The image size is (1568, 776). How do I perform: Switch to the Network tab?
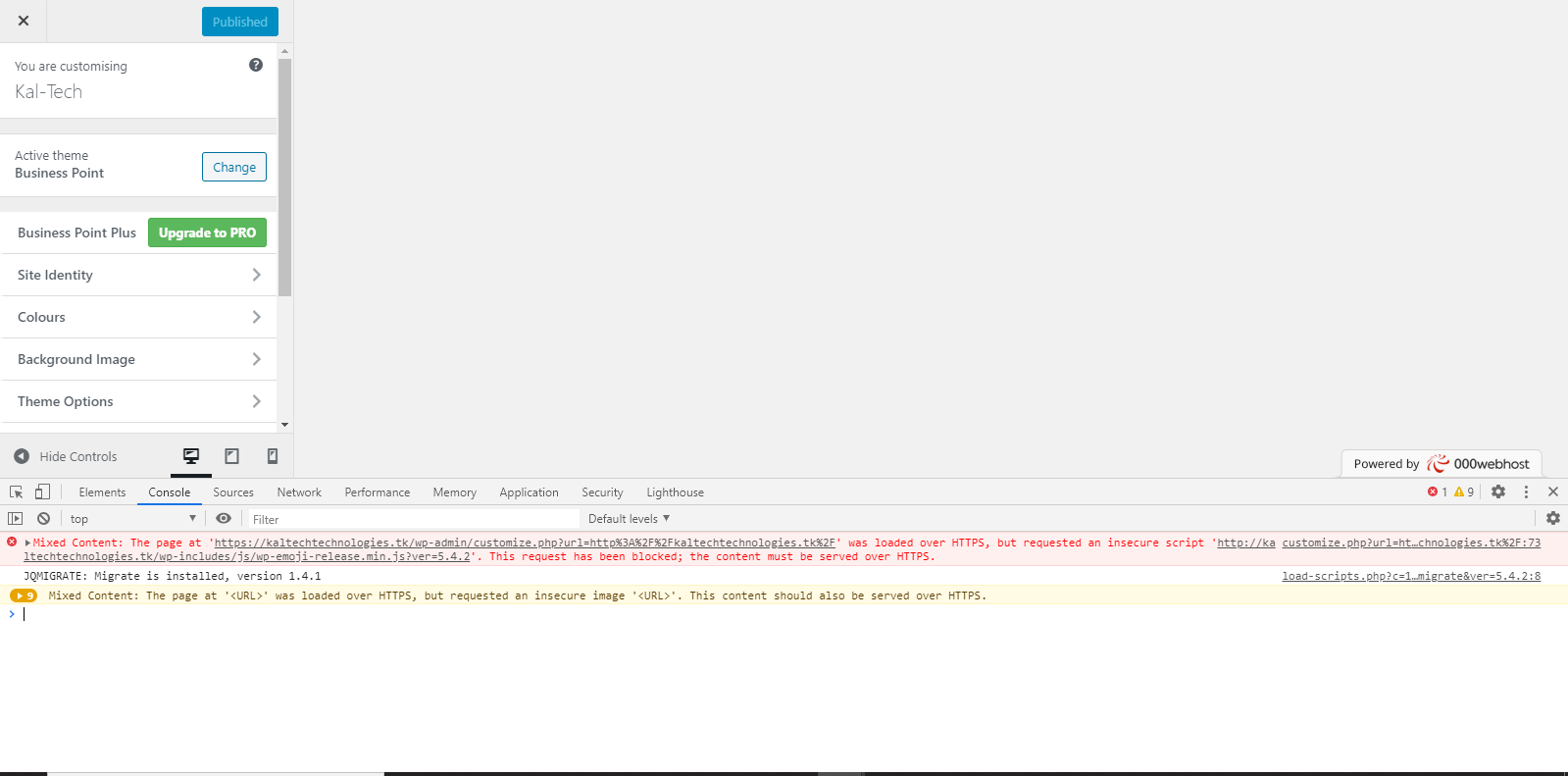[299, 492]
